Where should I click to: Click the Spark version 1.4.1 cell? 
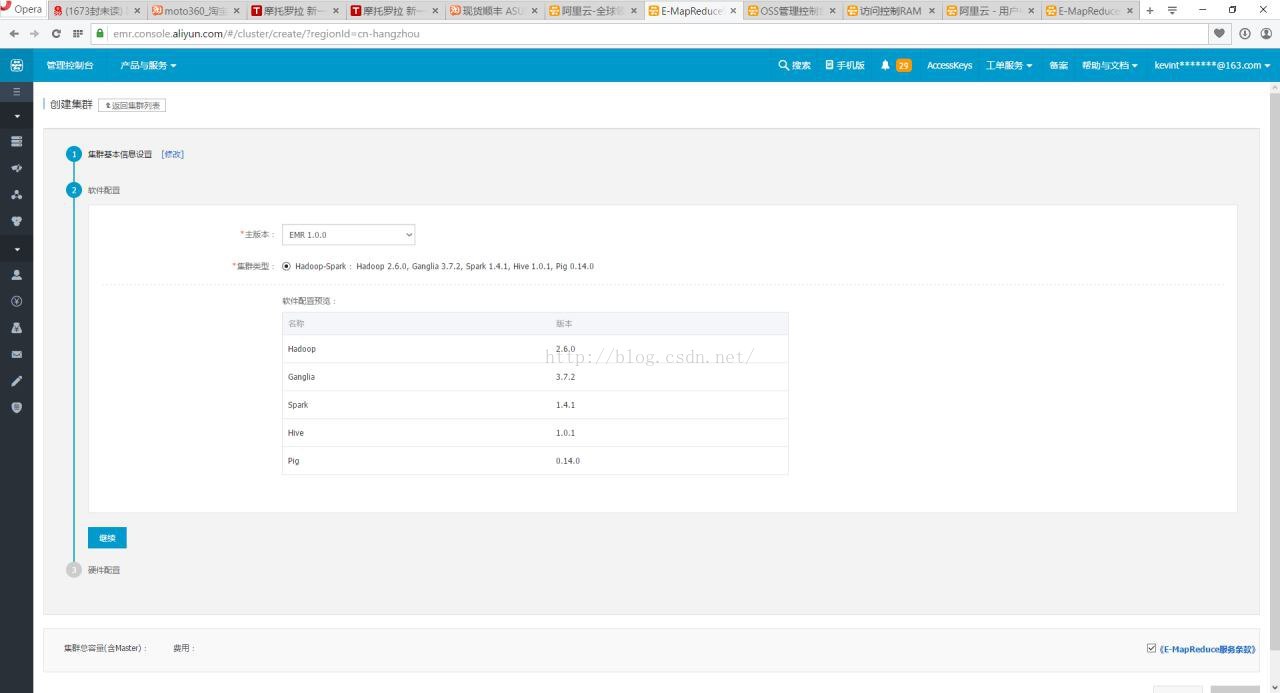click(x=565, y=405)
